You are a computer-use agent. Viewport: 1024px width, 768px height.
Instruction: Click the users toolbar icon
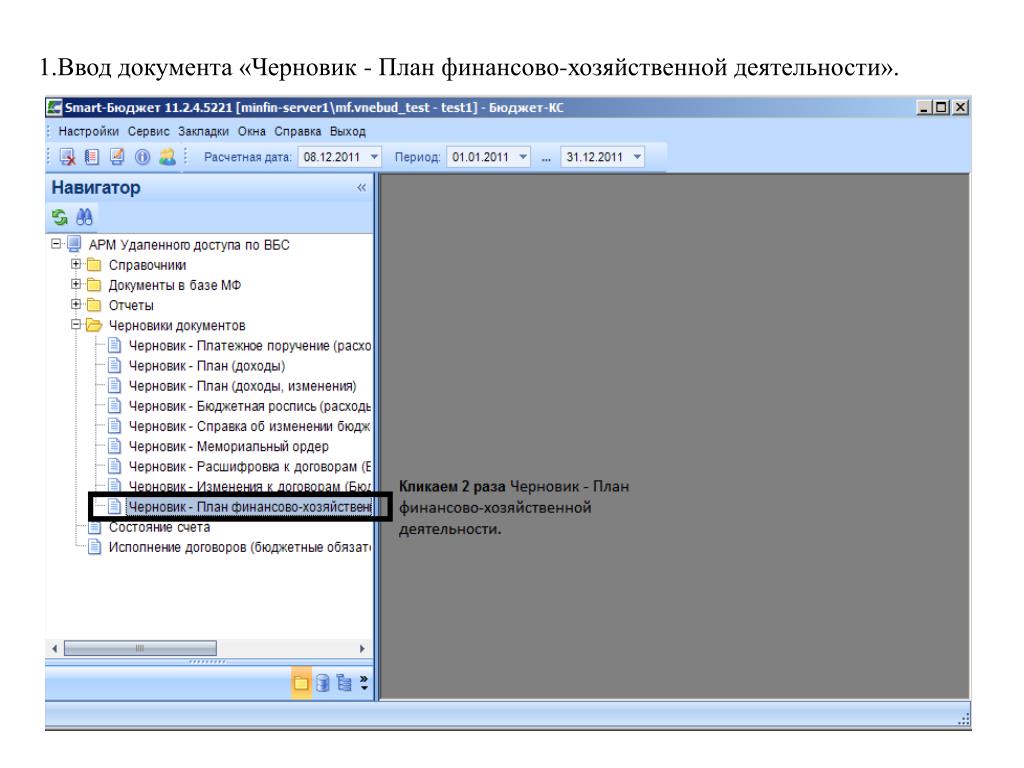[167, 157]
